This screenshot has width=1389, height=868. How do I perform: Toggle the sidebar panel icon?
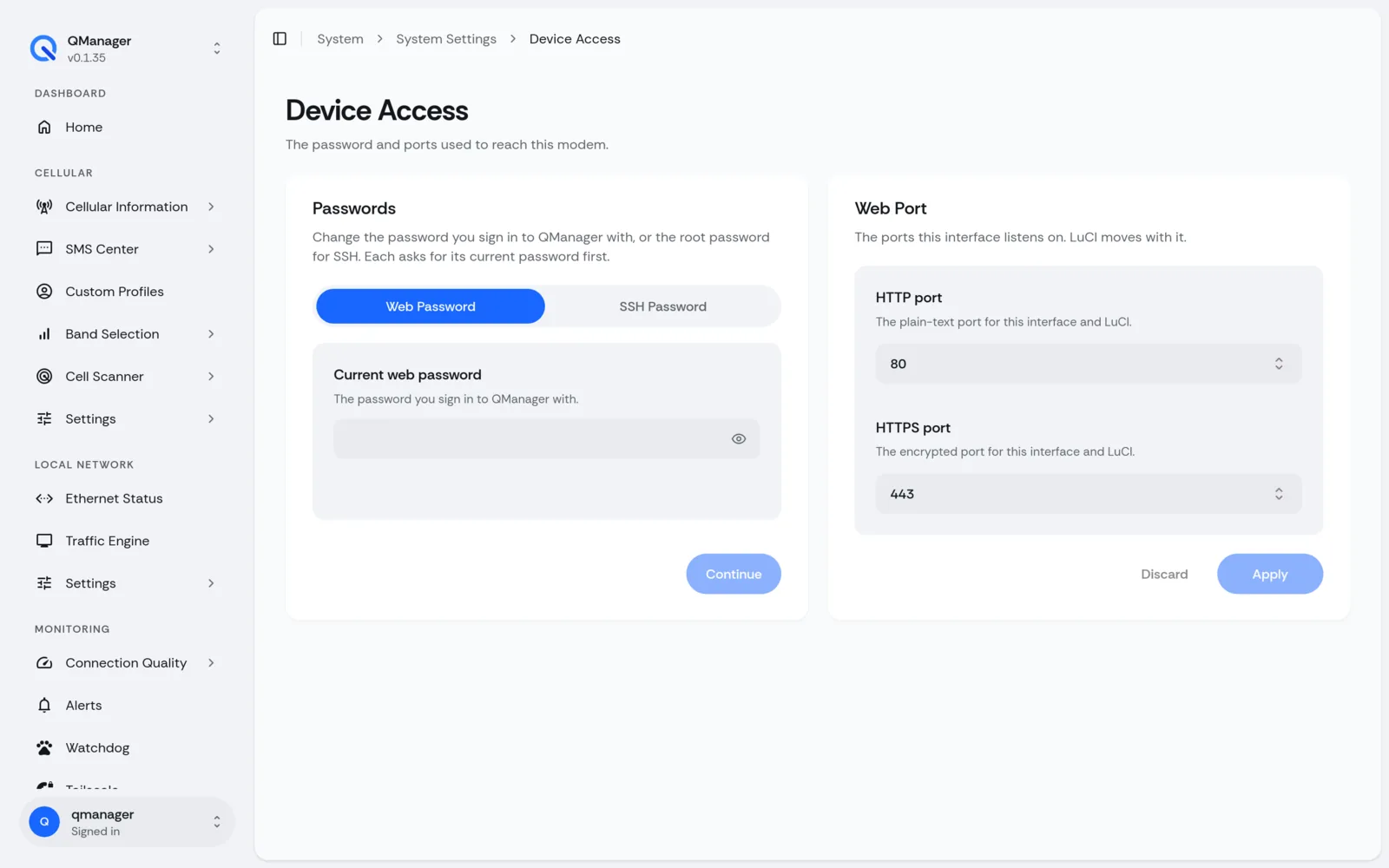280,39
